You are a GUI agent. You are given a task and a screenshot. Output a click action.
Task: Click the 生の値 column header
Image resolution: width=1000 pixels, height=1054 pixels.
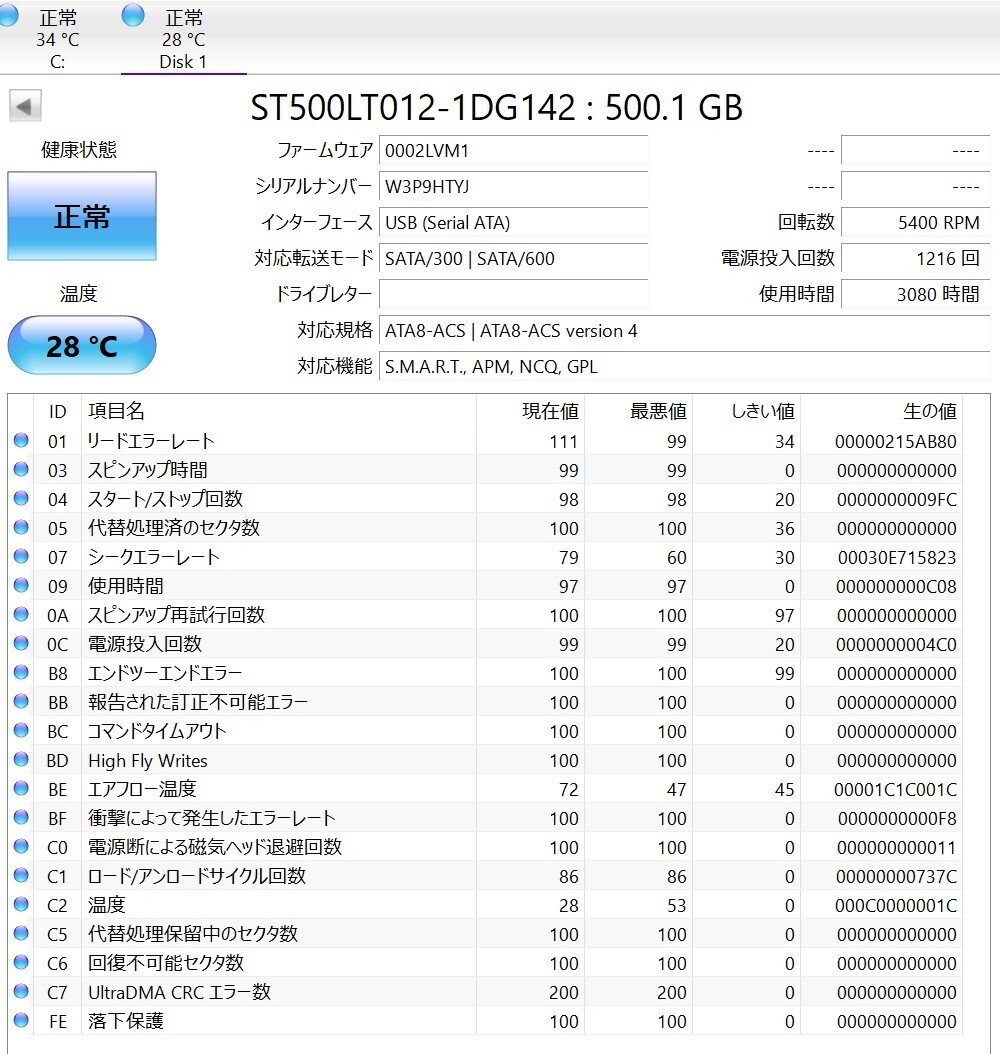click(x=881, y=411)
